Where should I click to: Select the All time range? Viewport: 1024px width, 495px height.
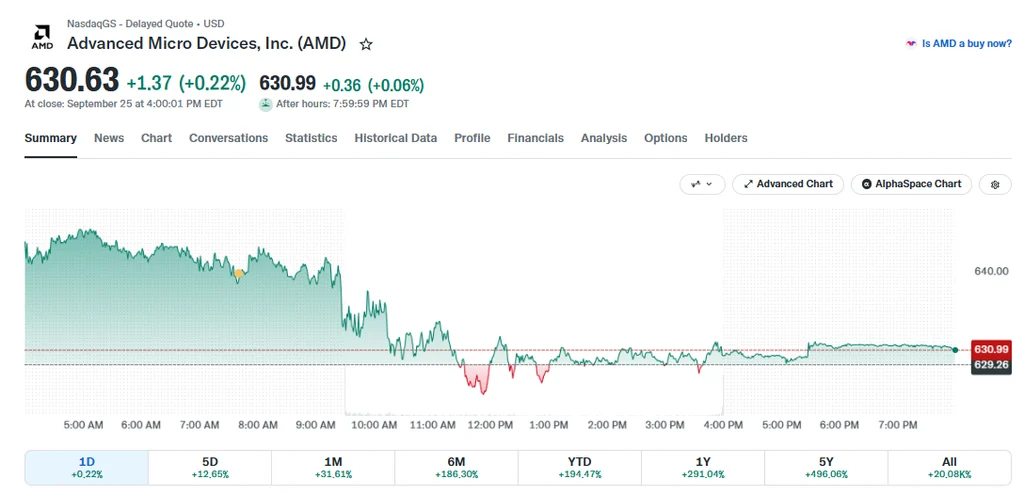pyautogui.click(x=950, y=468)
